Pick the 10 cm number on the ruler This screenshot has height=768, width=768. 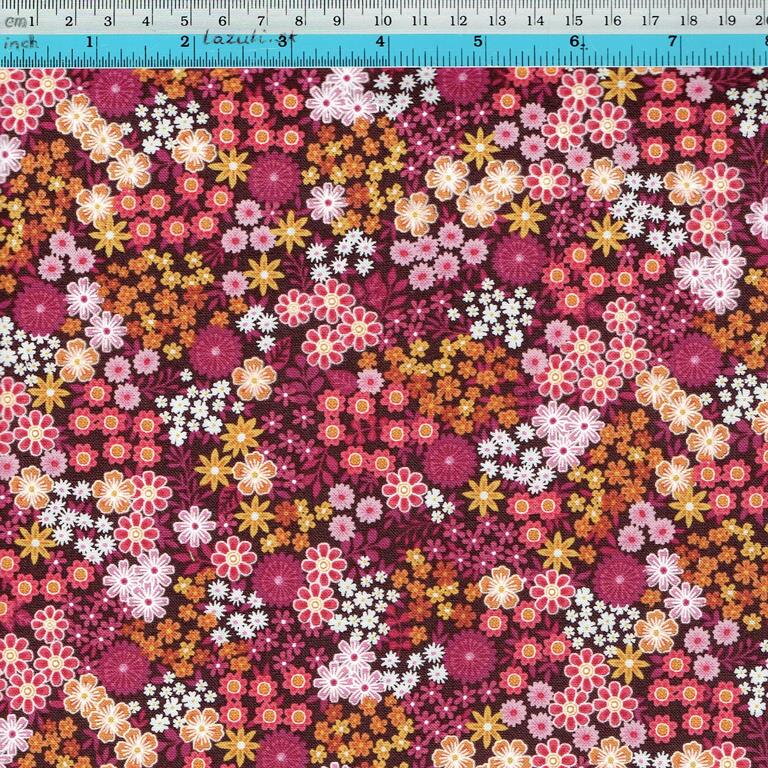(x=382, y=21)
